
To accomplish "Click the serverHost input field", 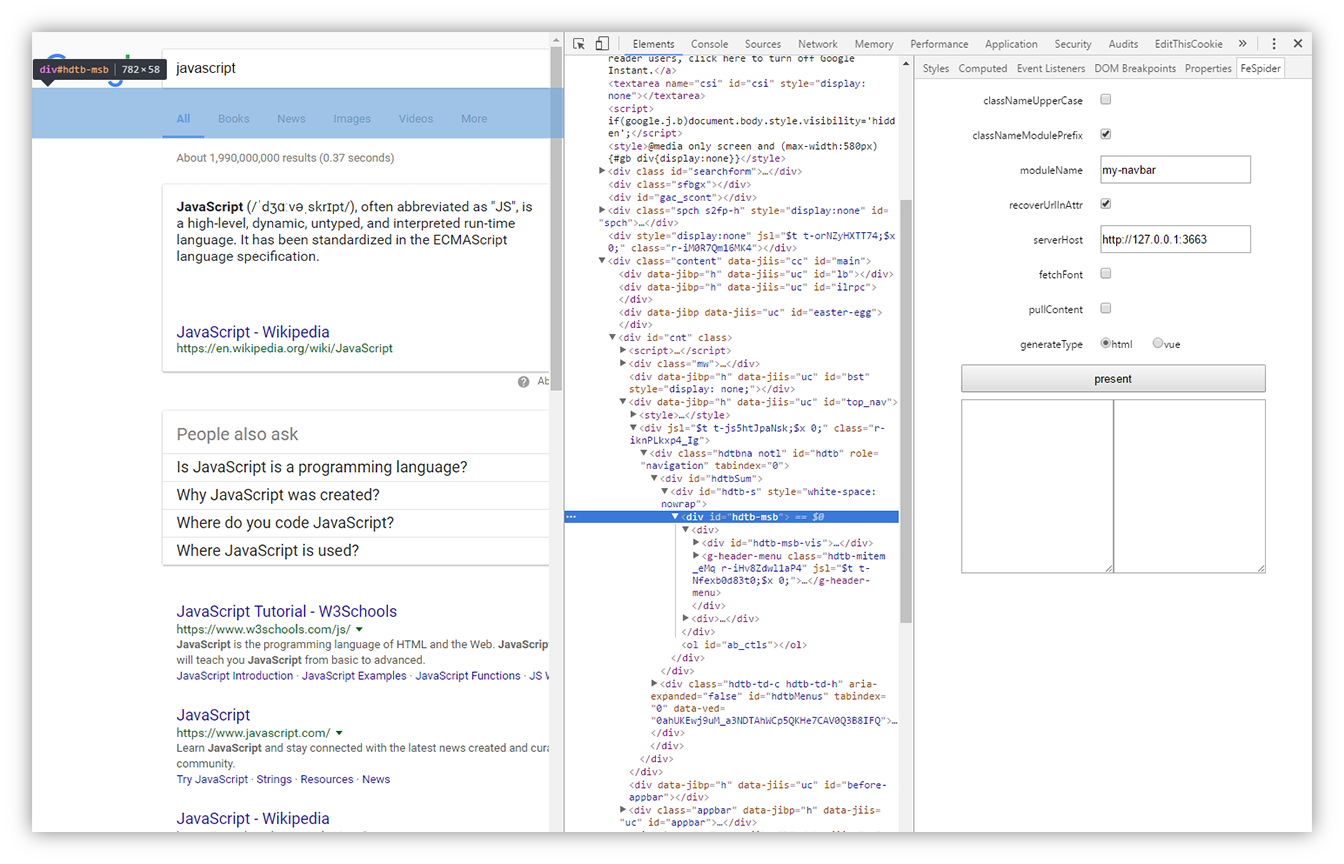I will coord(1175,240).
